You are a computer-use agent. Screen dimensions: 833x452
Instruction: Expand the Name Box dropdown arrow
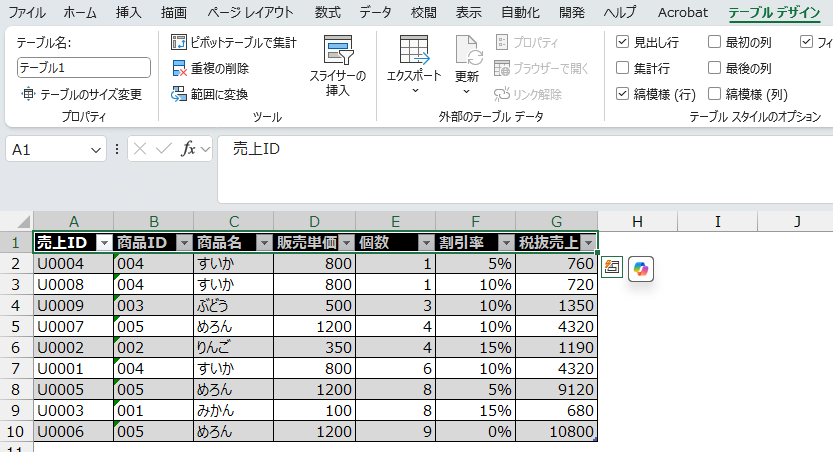pos(96,150)
